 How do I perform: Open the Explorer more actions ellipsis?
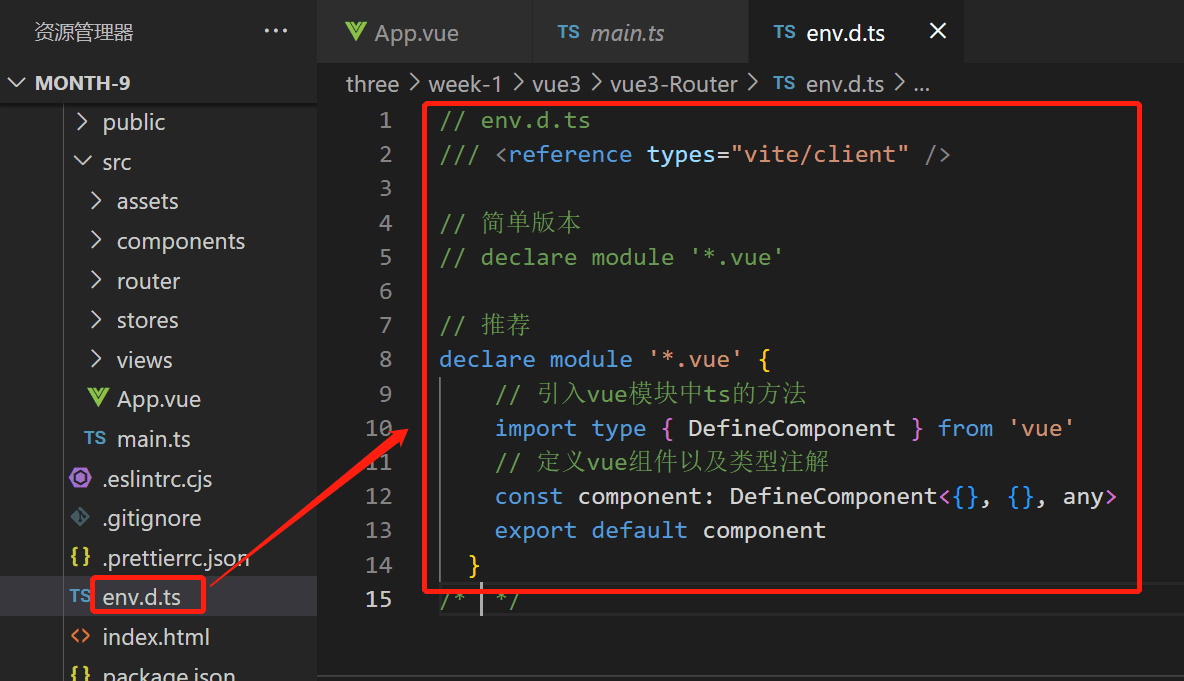click(x=276, y=32)
